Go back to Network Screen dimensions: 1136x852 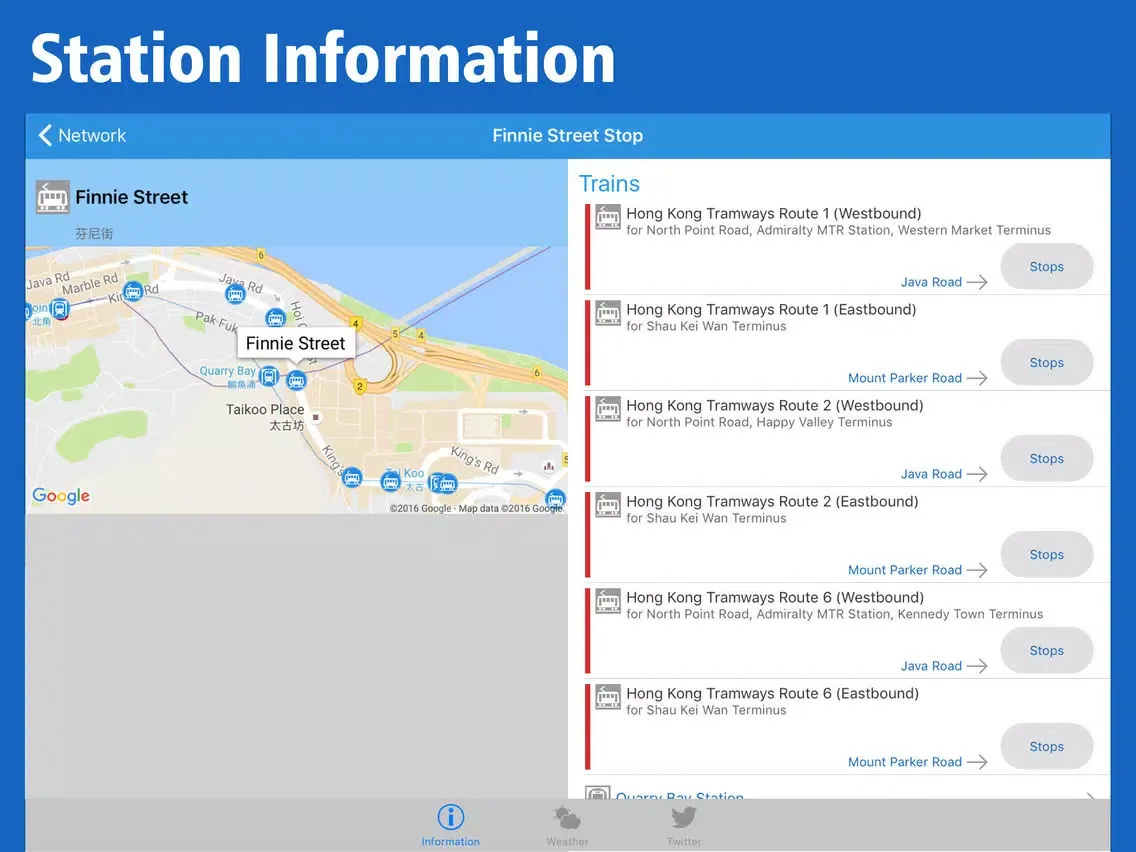pyautogui.click(x=82, y=135)
